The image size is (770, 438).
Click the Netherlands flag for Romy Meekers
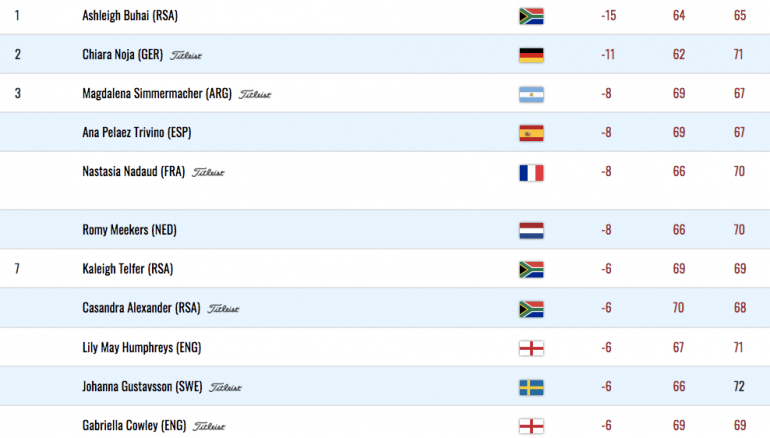[x=531, y=230]
